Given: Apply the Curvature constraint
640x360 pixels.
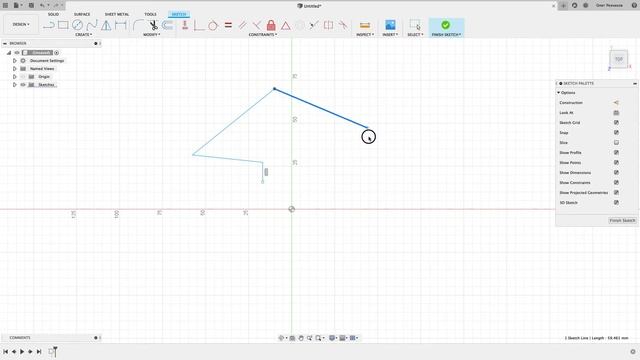Looking at the screenshot, I should 343,25.
